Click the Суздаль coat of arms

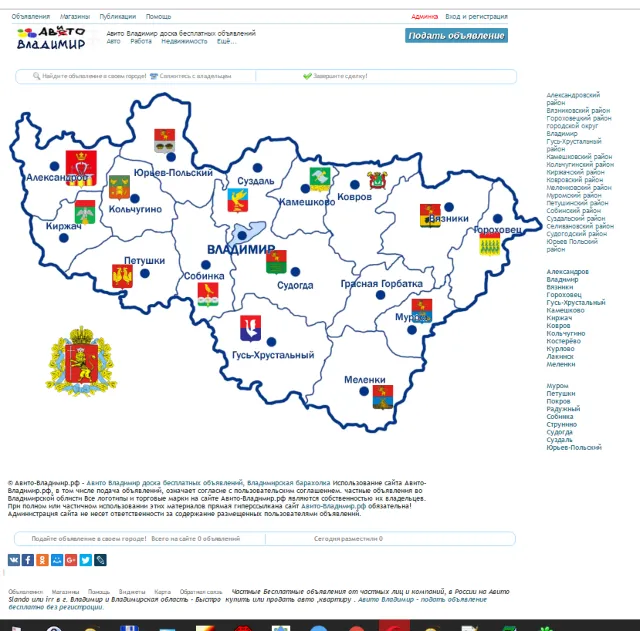coord(238,200)
